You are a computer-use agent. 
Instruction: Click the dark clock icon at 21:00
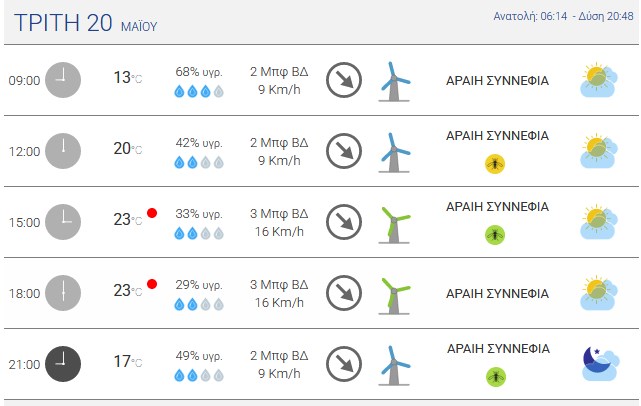(63, 364)
